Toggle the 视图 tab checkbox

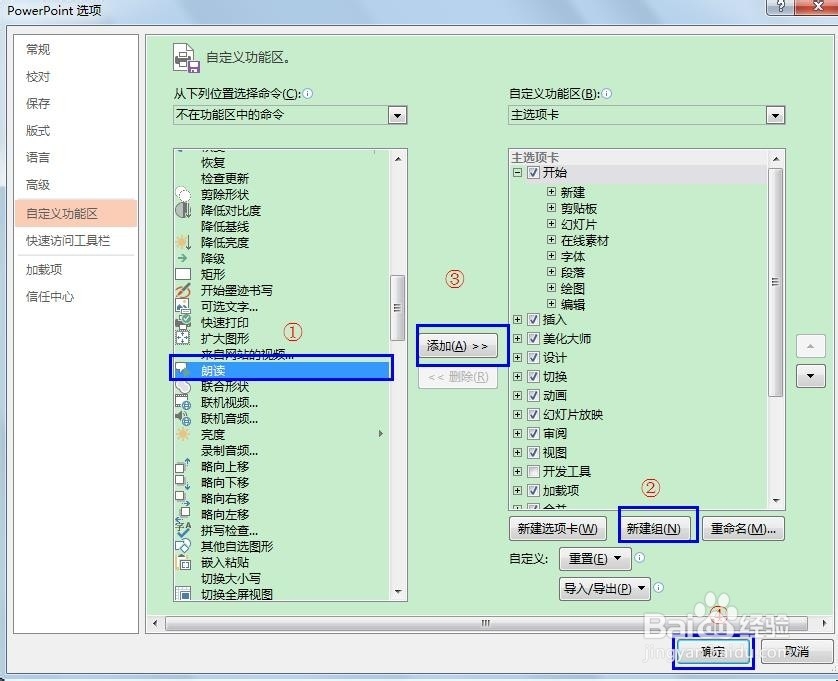pyautogui.click(x=533, y=452)
